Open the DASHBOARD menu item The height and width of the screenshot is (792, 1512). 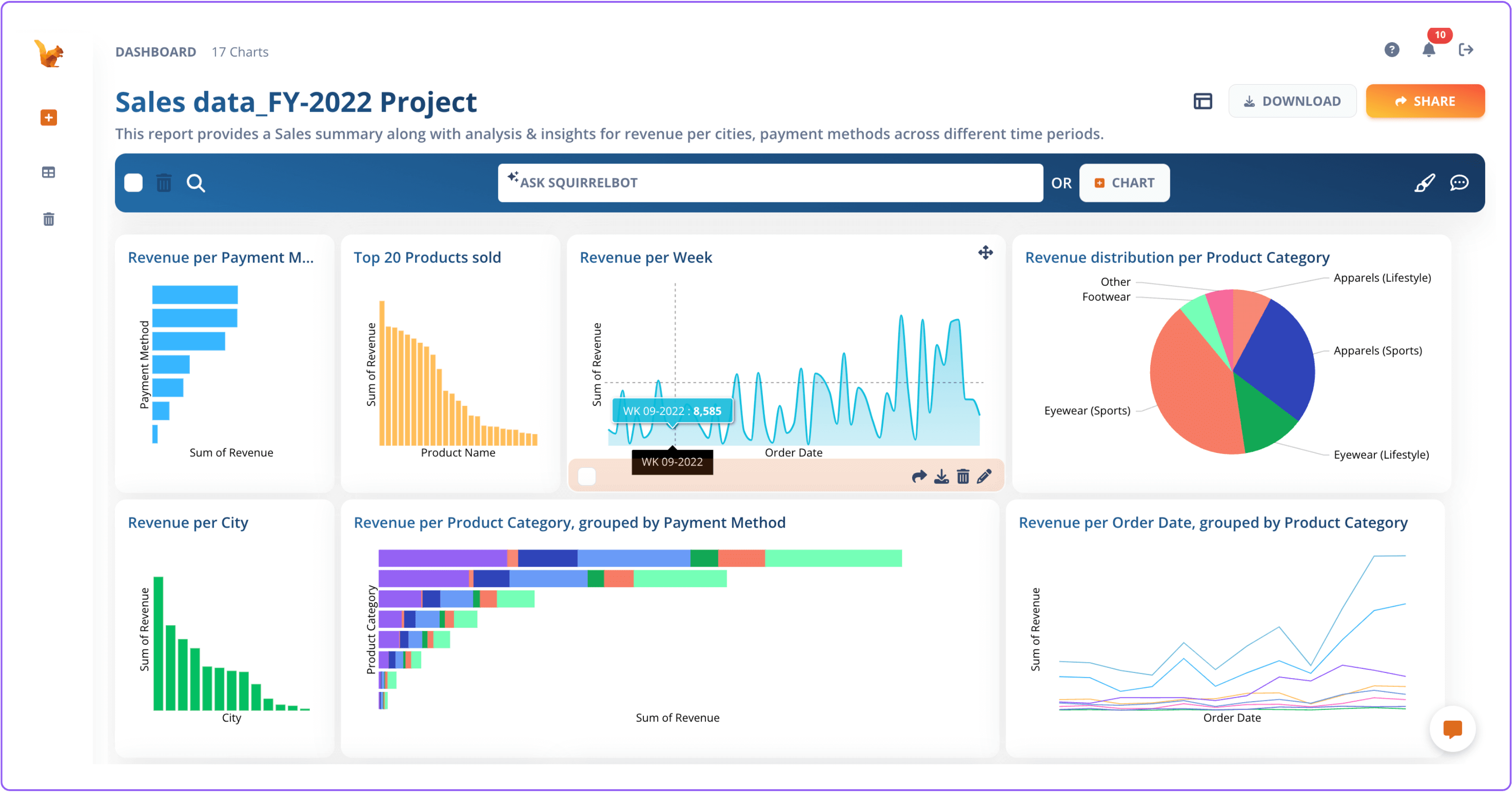click(x=156, y=51)
